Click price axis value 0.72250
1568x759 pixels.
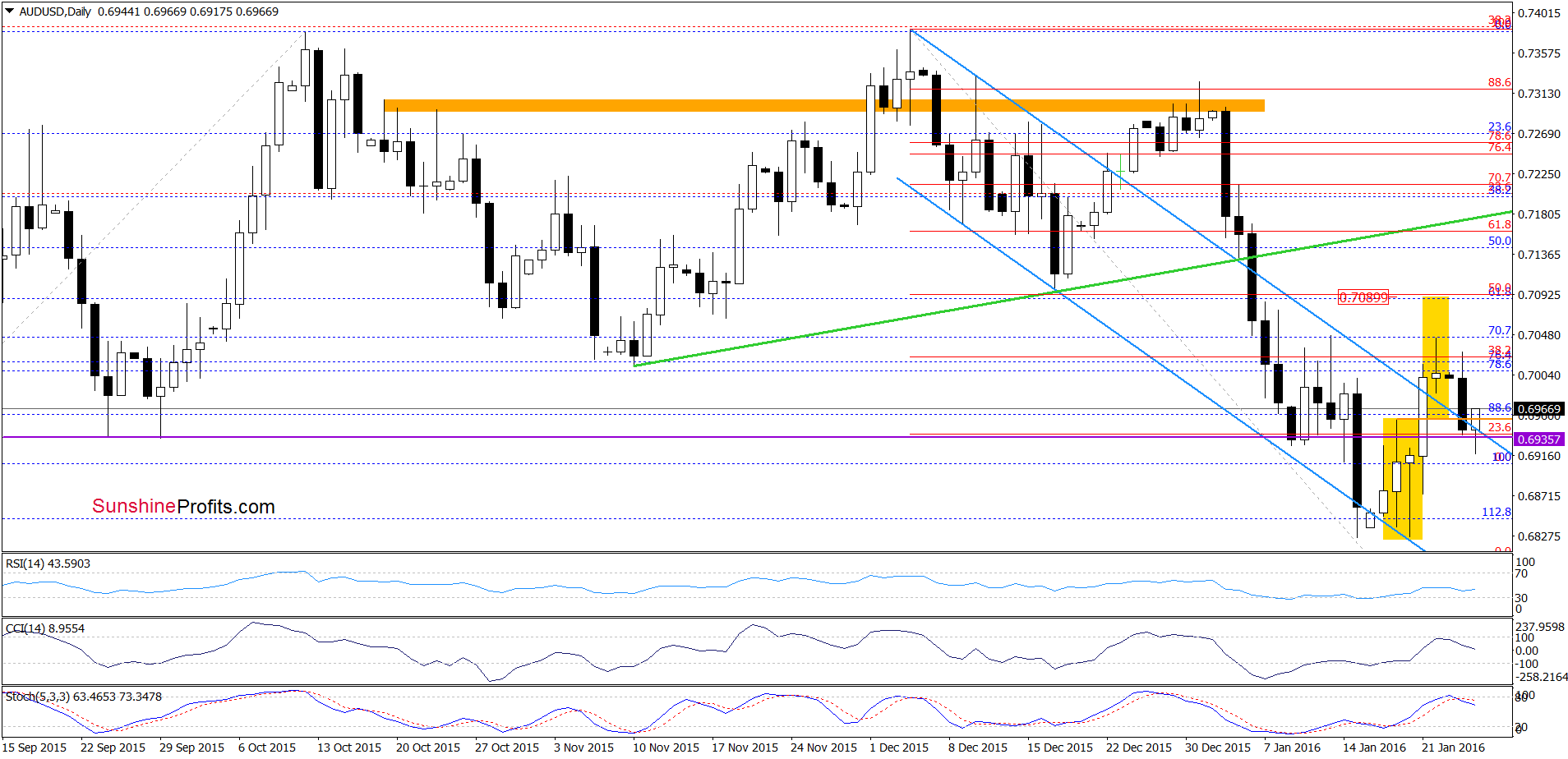tap(1538, 174)
